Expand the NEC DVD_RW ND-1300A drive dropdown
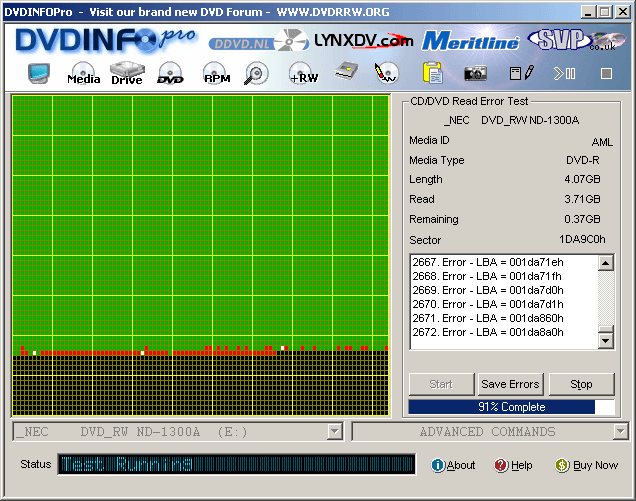Screen dimensions: 636x501 click(x=335, y=432)
